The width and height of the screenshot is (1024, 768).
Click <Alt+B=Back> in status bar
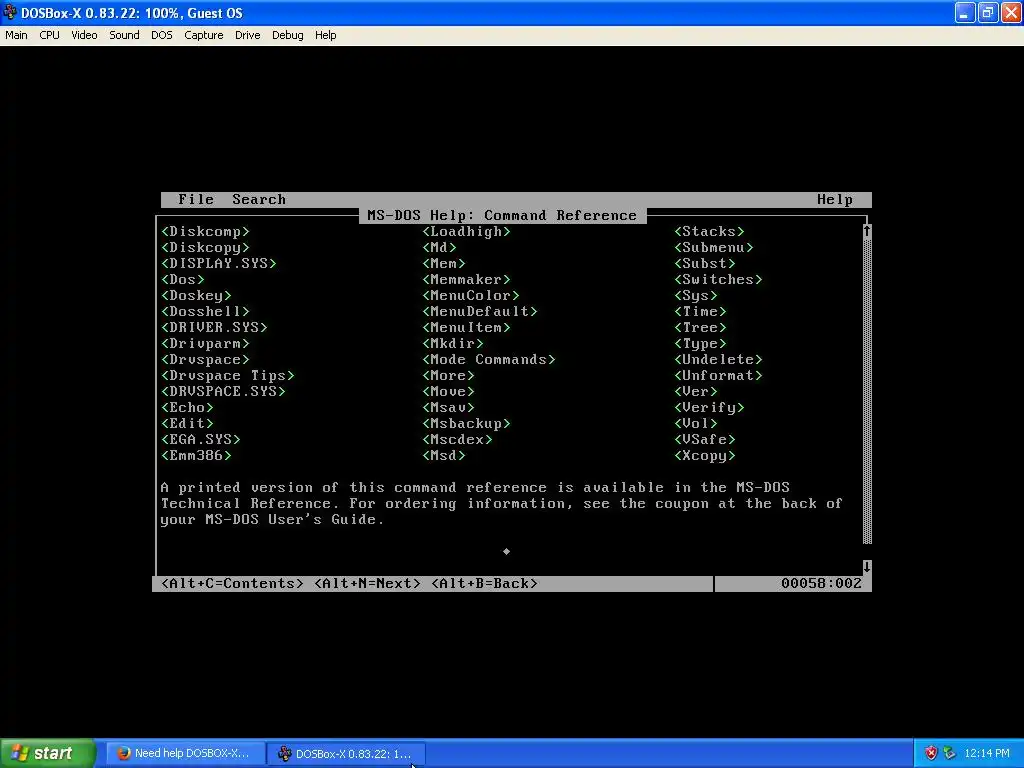485,583
